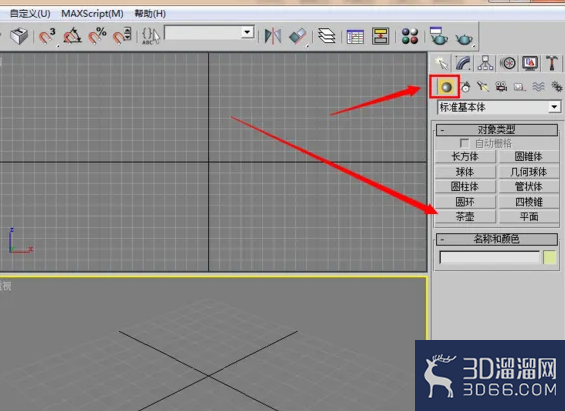Image resolution: width=565 pixels, height=411 pixels.
Task: Open the named selection sets dropdown
Action: coord(247,32)
